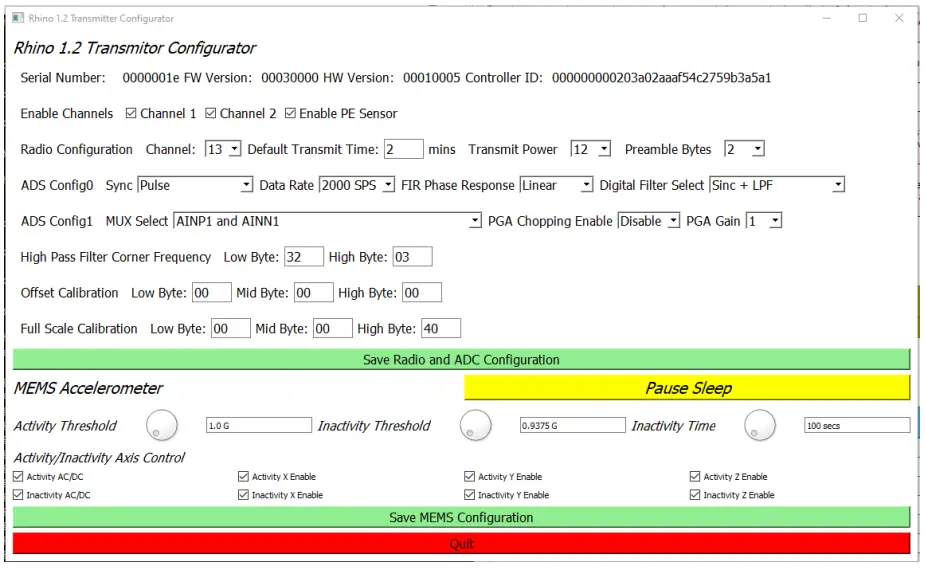Open the Transmit Power dropdown
Image resolution: width=925 pixels, height=570 pixels.
(x=591, y=149)
